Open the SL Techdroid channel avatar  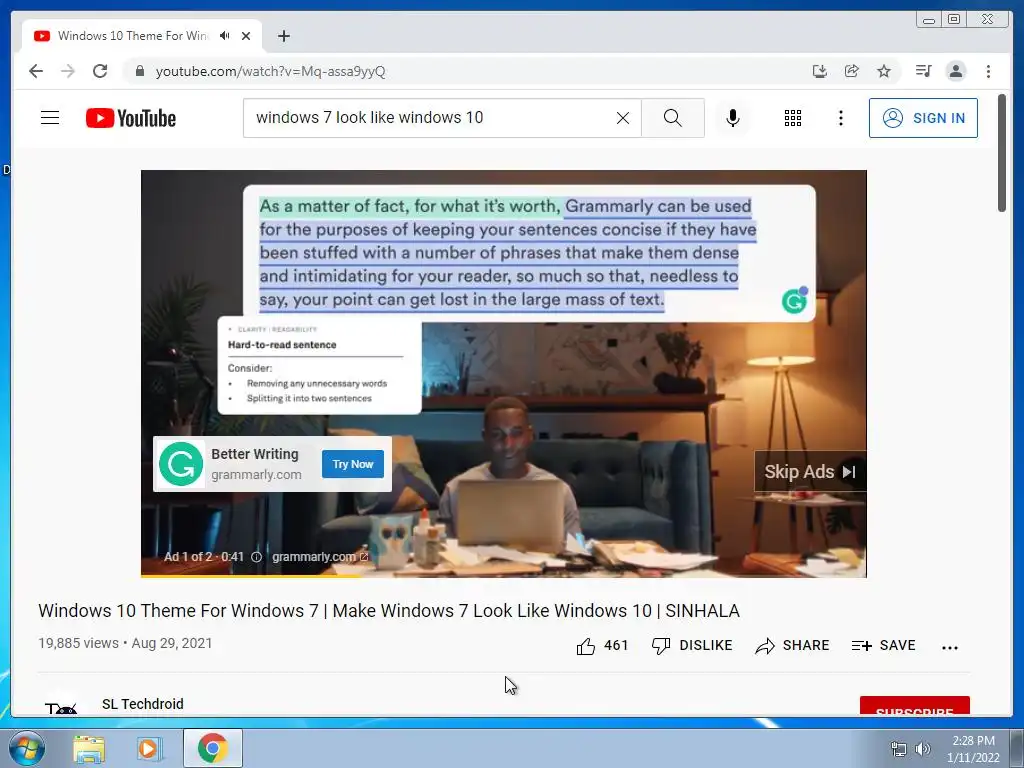[61, 705]
